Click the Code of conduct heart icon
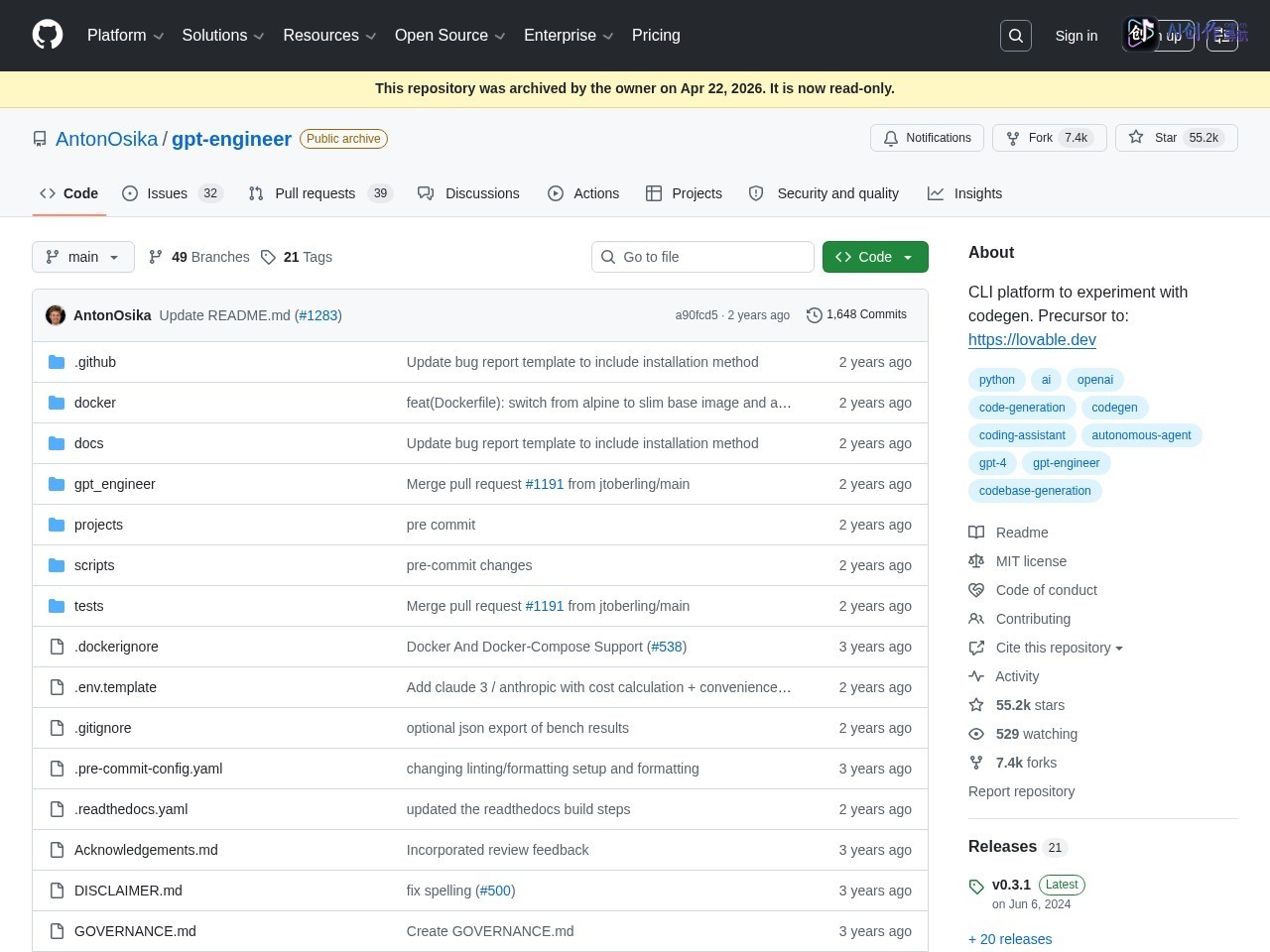Screen dimensions: 1270x952 (x=976, y=590)
